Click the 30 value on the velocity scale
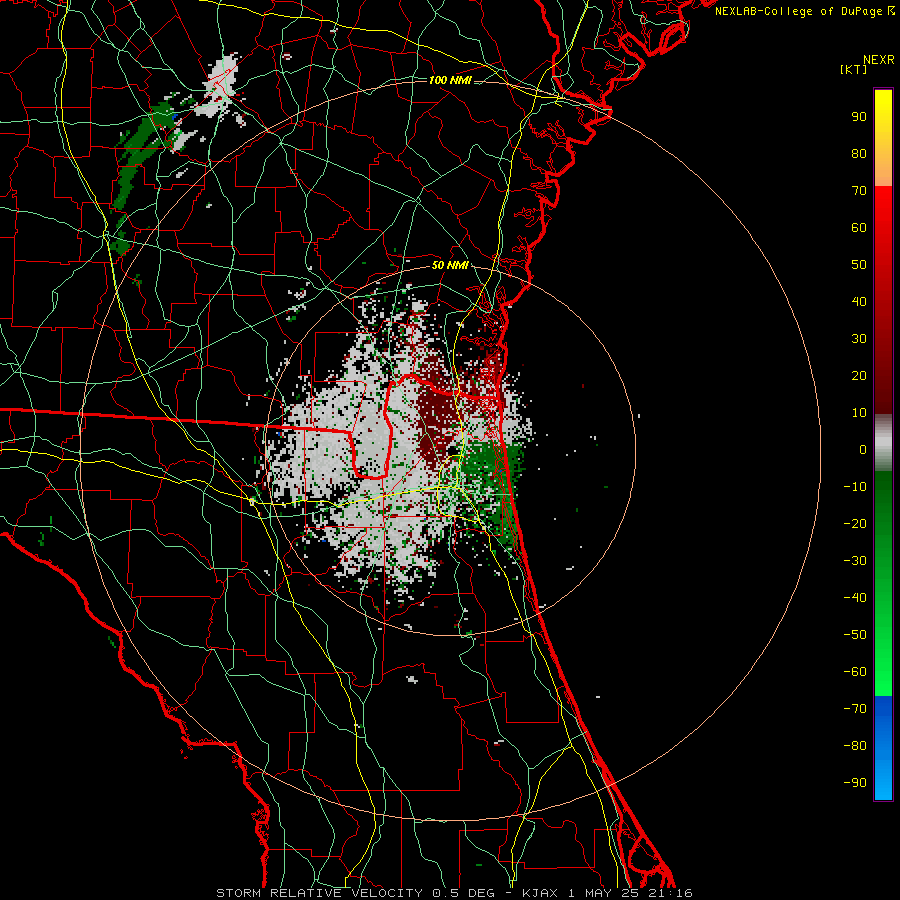Viewport: 900px width, 900px height. (x=859, y=339)
